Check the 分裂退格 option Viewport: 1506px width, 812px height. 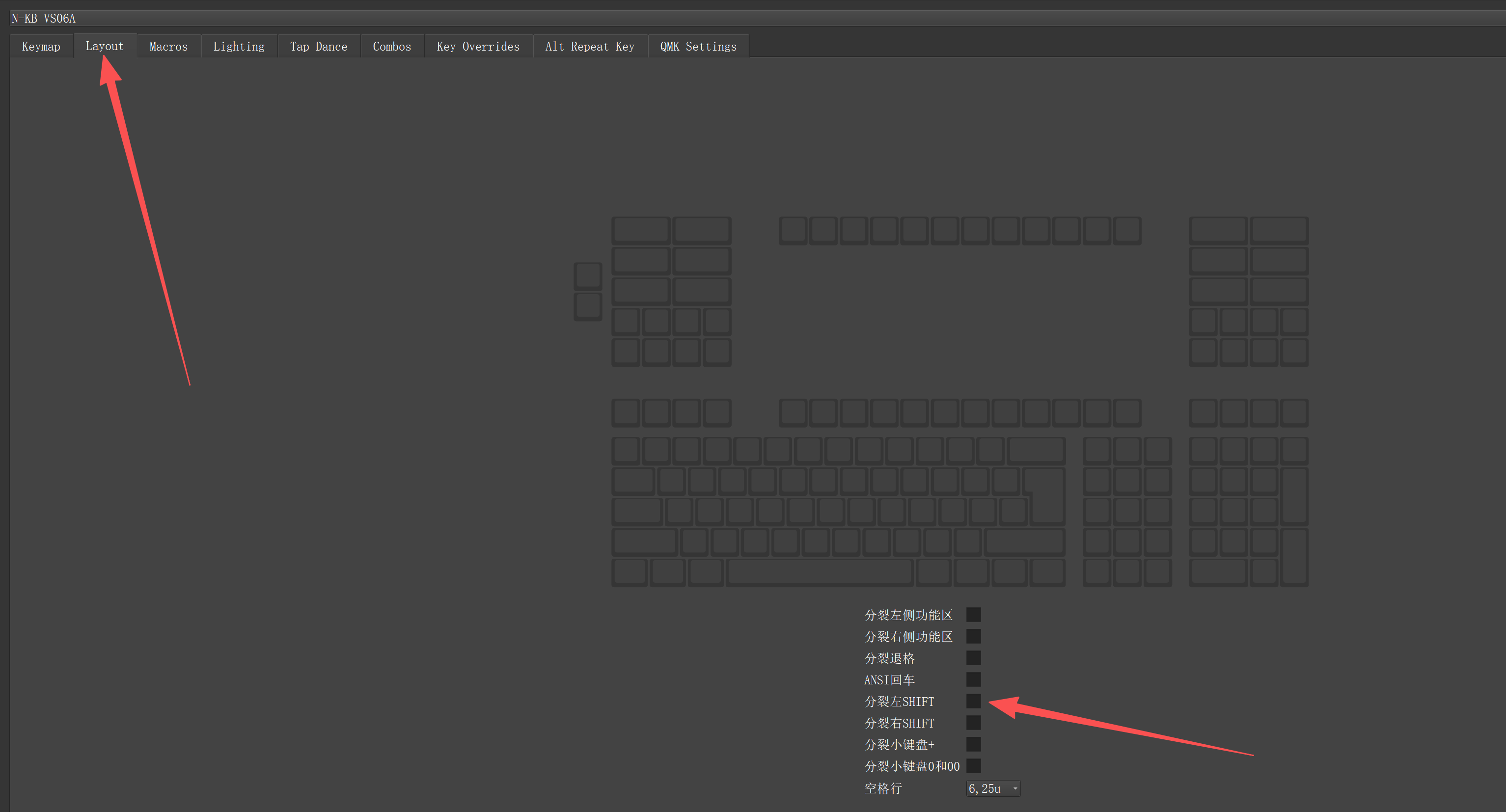point(973,658)
